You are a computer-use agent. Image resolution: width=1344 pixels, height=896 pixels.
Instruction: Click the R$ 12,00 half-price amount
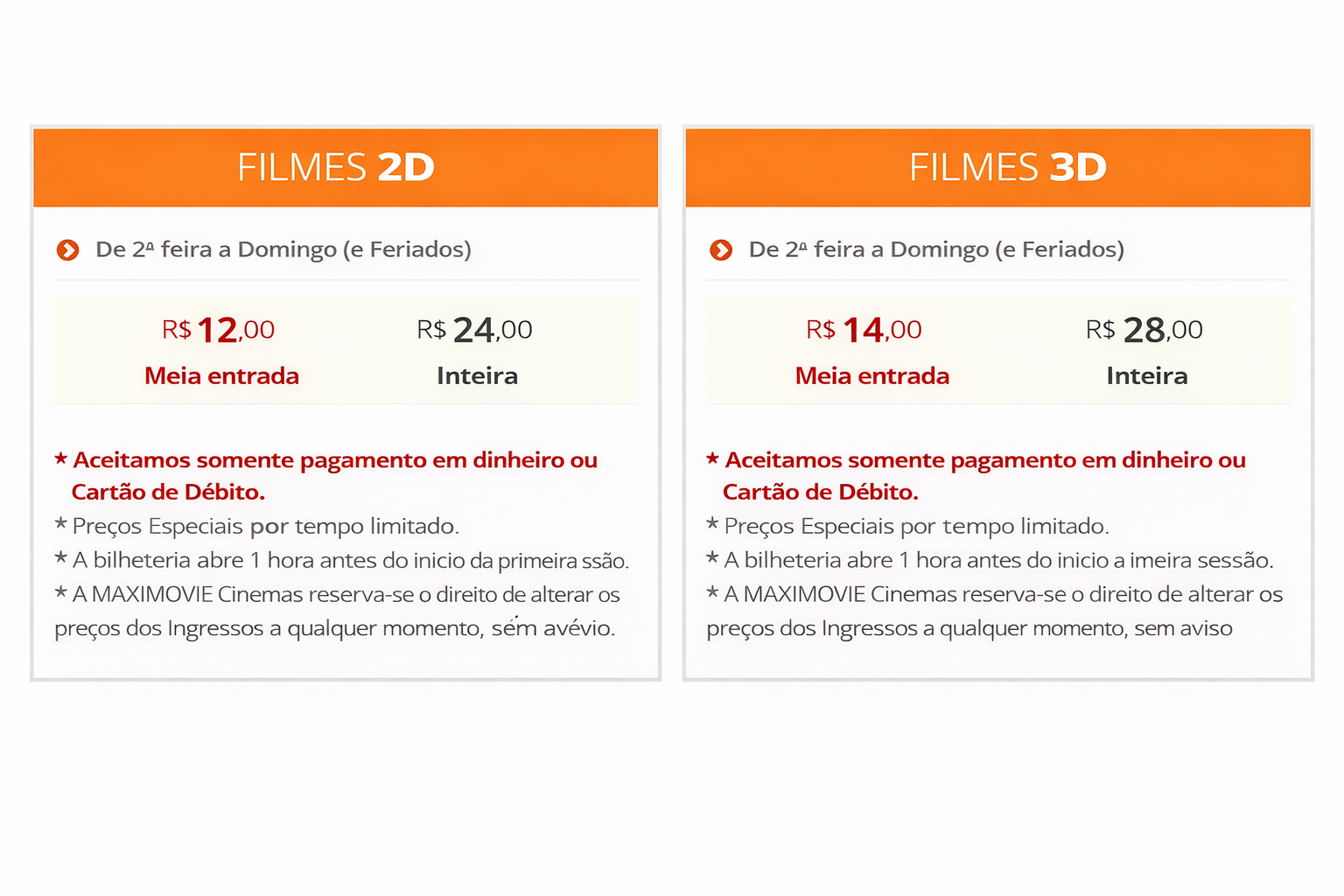point(219,330)
